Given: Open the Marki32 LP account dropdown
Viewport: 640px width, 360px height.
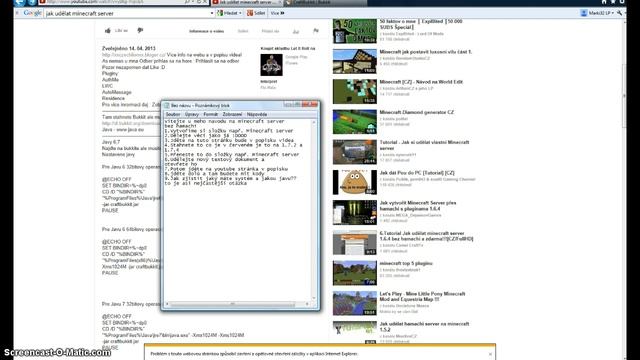Looking at the screenshot, I should 597,13.
